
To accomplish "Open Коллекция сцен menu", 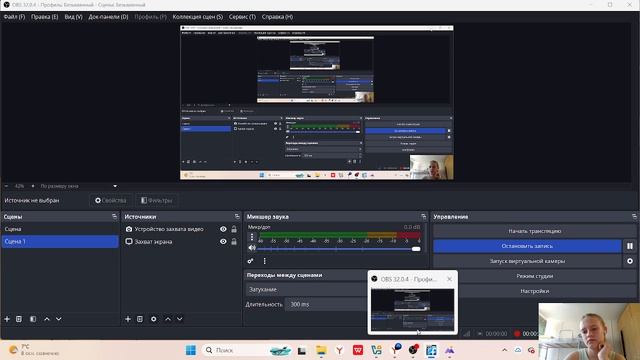I will pos(198,17).
